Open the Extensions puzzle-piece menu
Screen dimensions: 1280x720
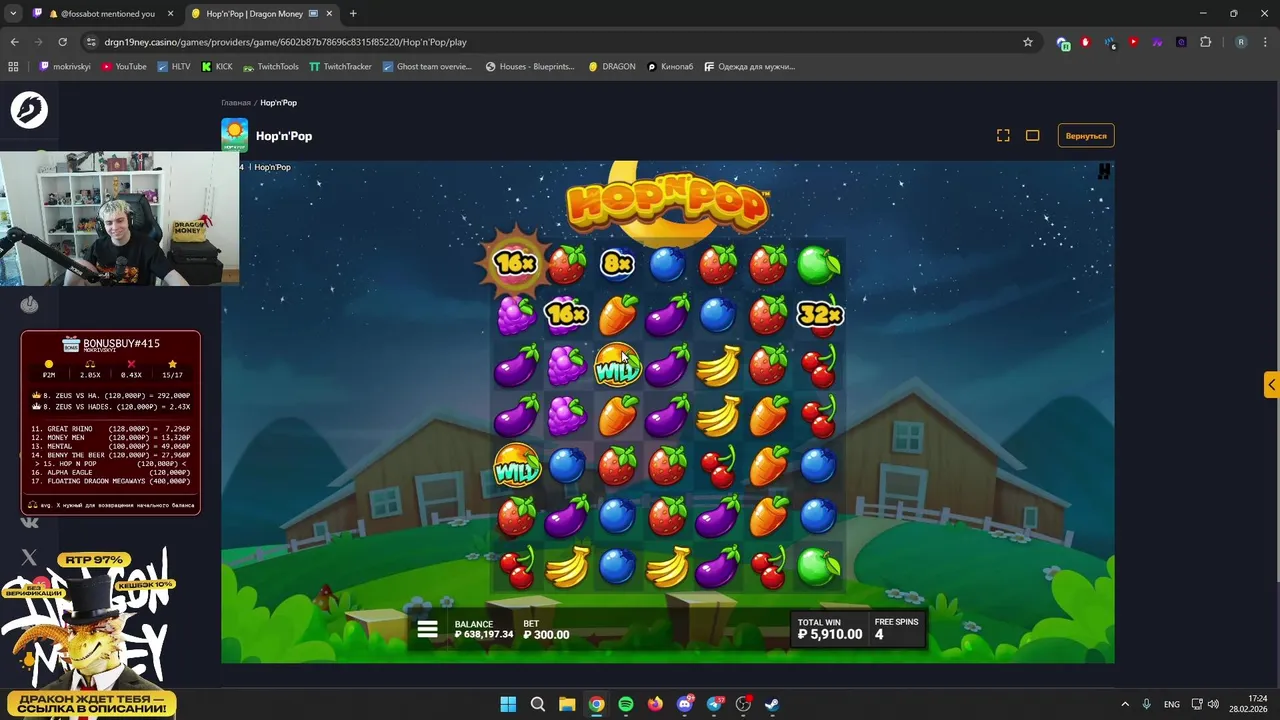1205,42
